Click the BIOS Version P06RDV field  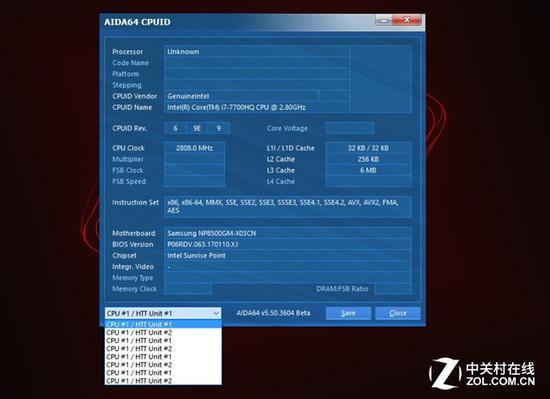[x=288, y=244]
